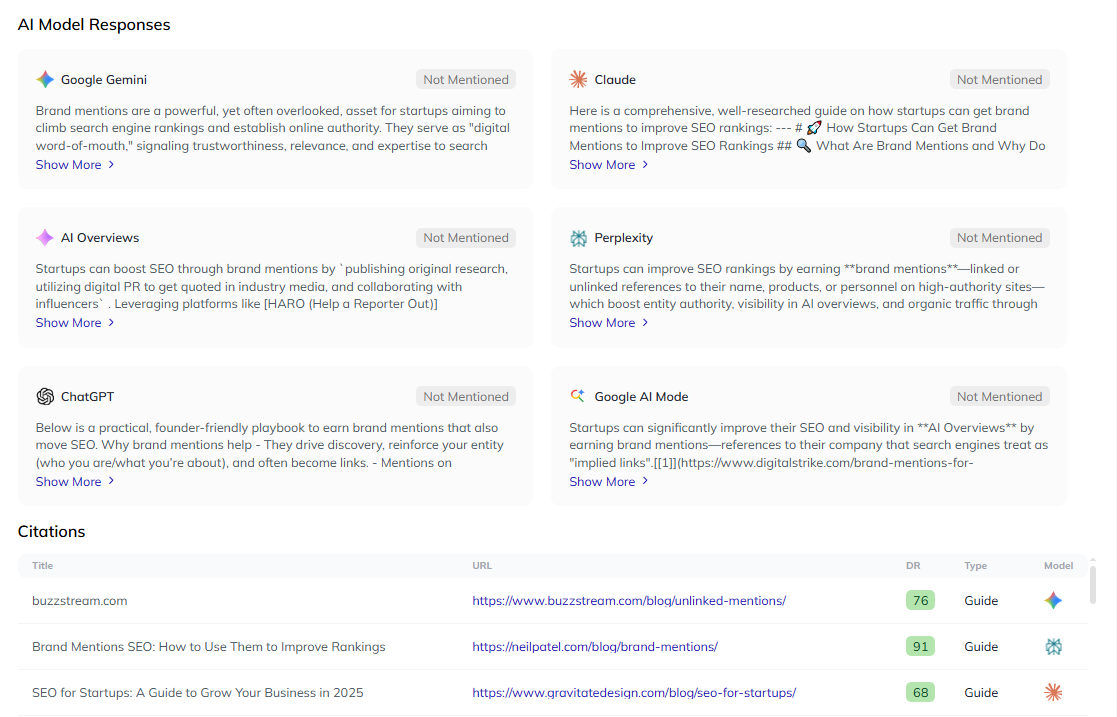The height and width of the screenshot is (717, 1117).
Task: Click Not Mentioned badge on Perplexity card
Action: 999,238
